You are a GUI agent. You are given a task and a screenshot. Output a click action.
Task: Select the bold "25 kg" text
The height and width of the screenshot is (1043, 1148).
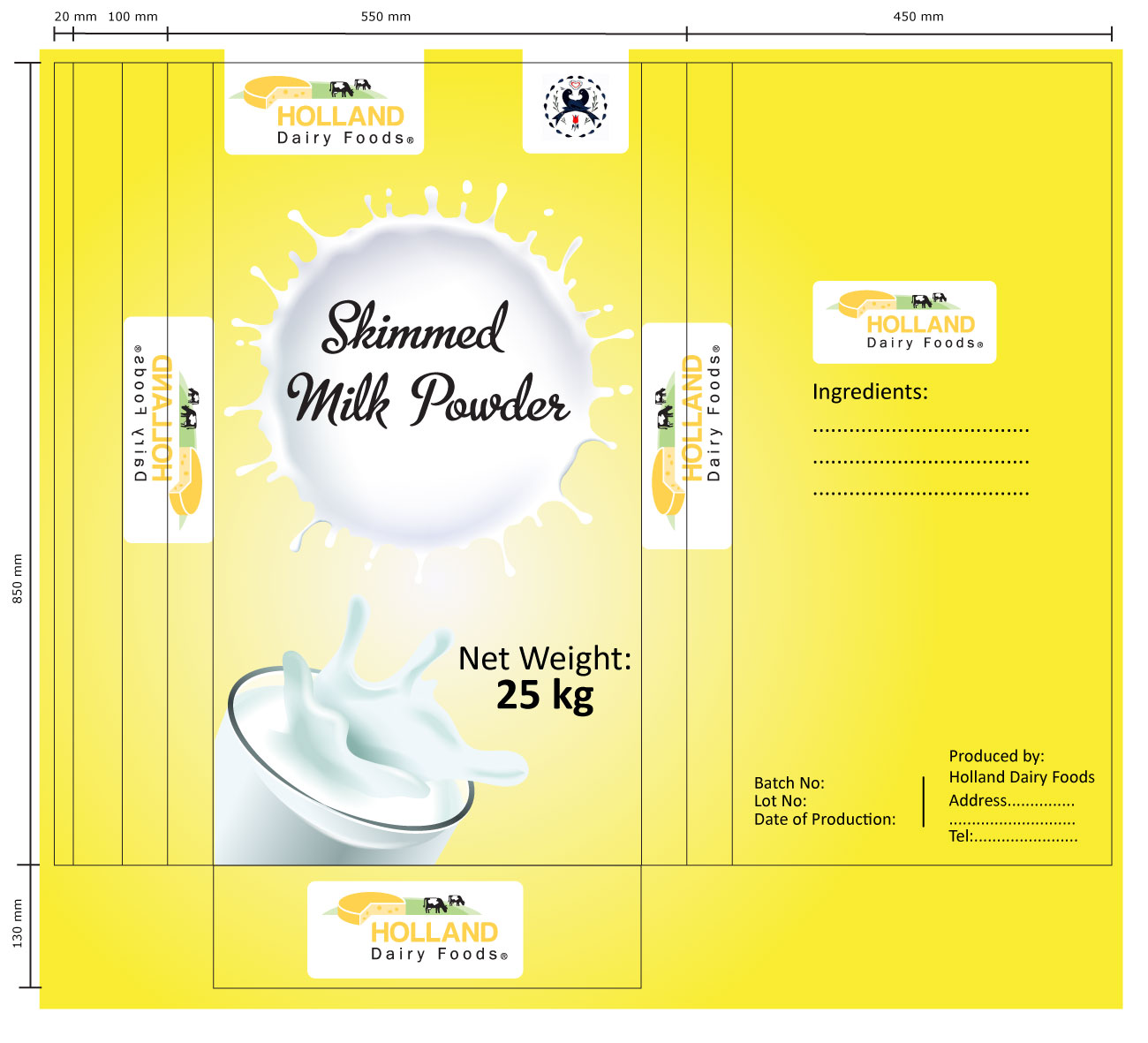coord(545,696)
